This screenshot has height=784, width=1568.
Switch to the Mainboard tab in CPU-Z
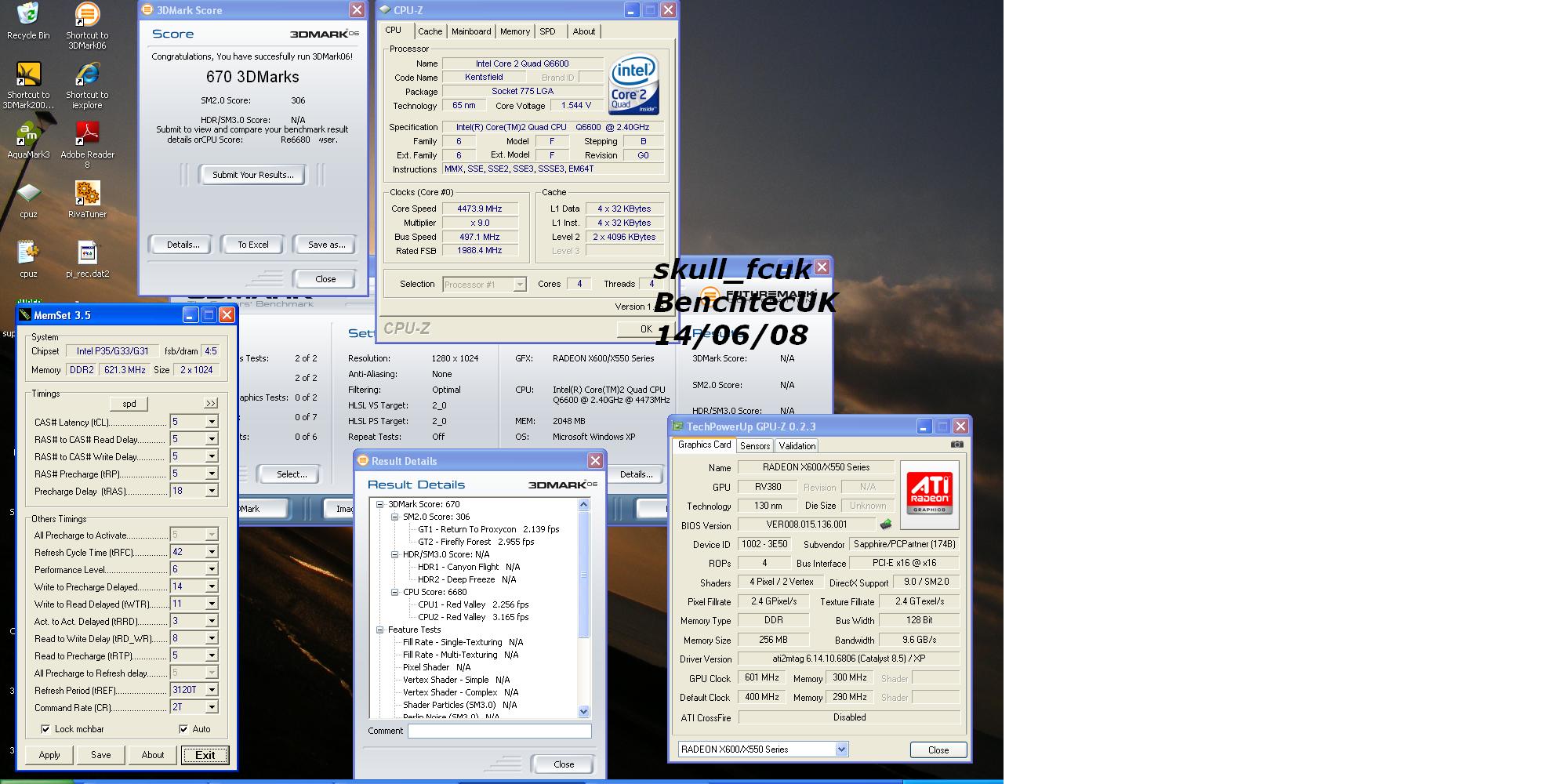coord(471,31)
